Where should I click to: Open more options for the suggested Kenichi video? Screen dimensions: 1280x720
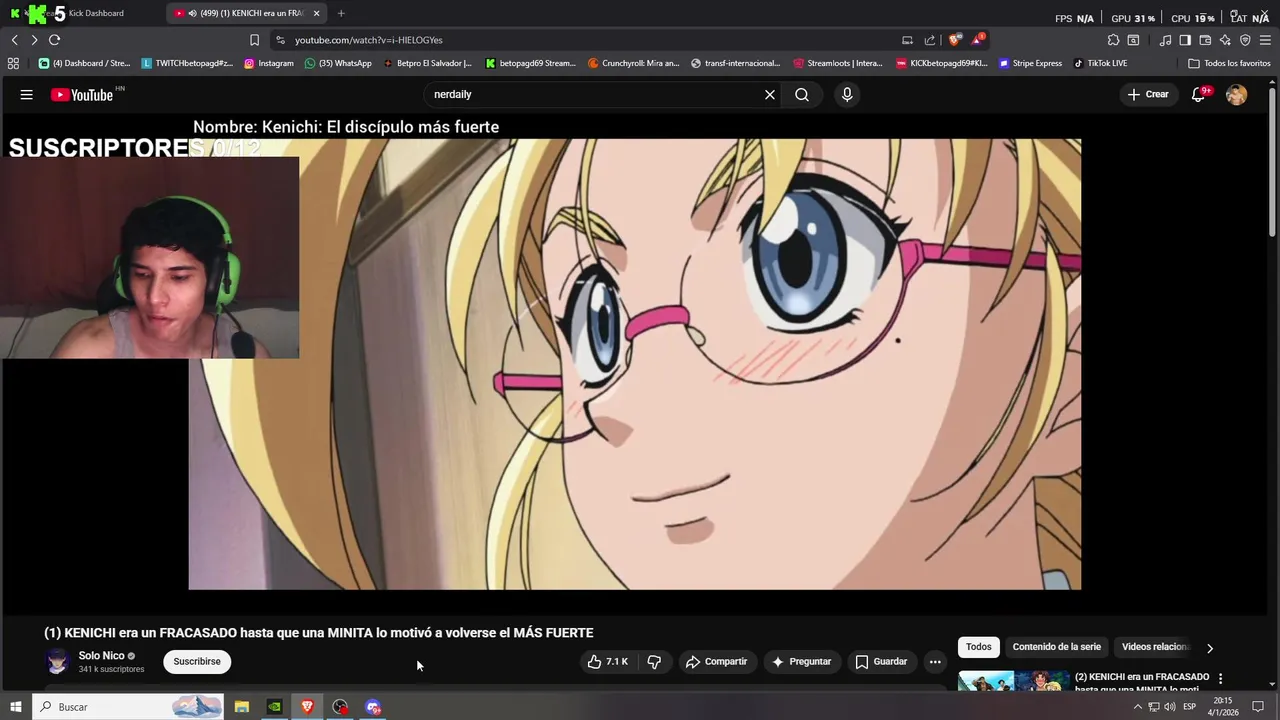click(x=1220, y=678)
